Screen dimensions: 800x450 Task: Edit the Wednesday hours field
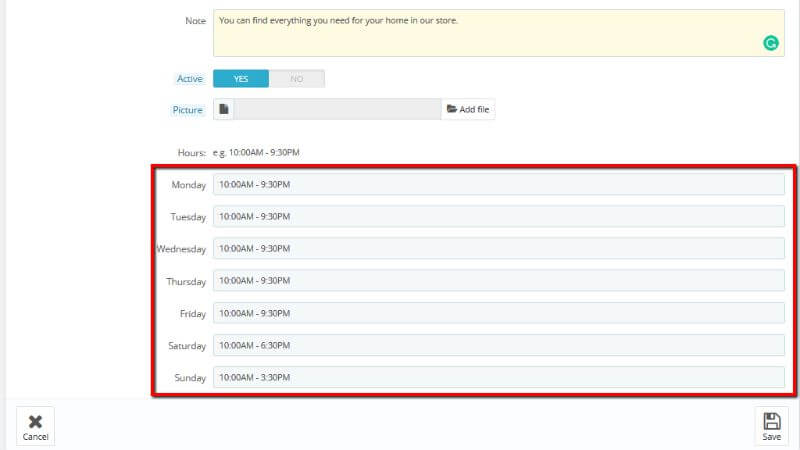(x=498, y=248)
